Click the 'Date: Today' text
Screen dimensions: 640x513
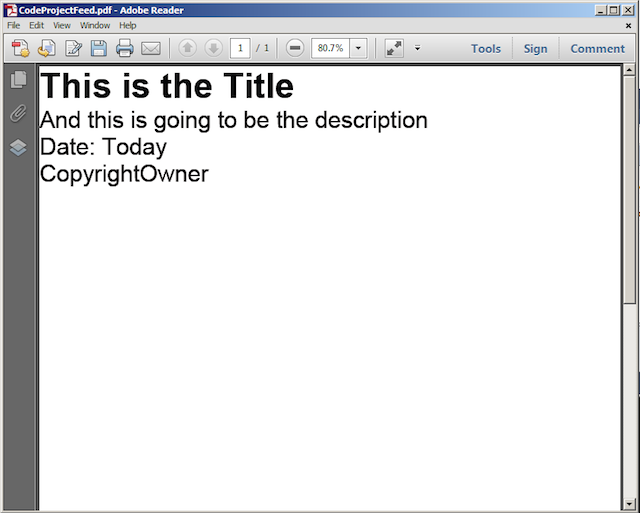tap(103, 147)
